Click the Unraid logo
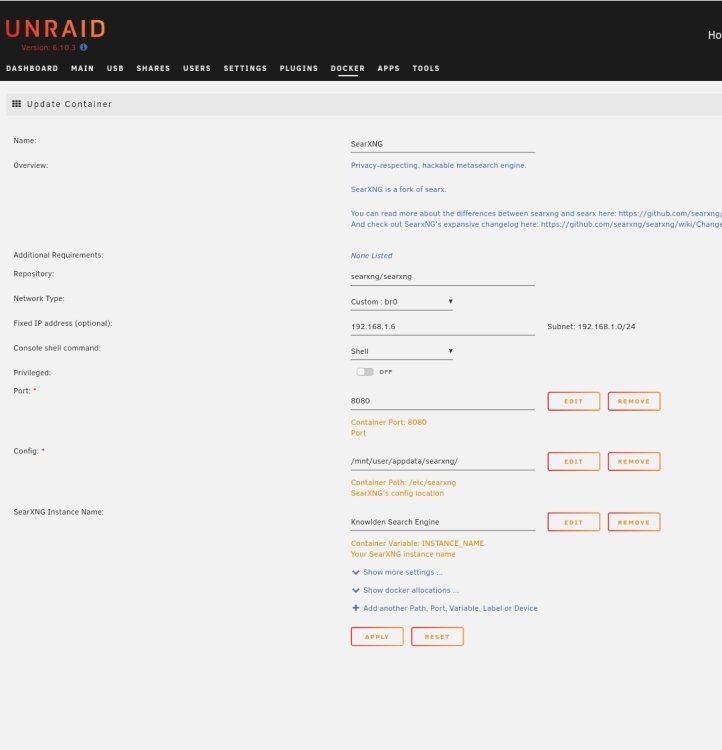Screen dimensions: 722x750 tap(56, 29)
